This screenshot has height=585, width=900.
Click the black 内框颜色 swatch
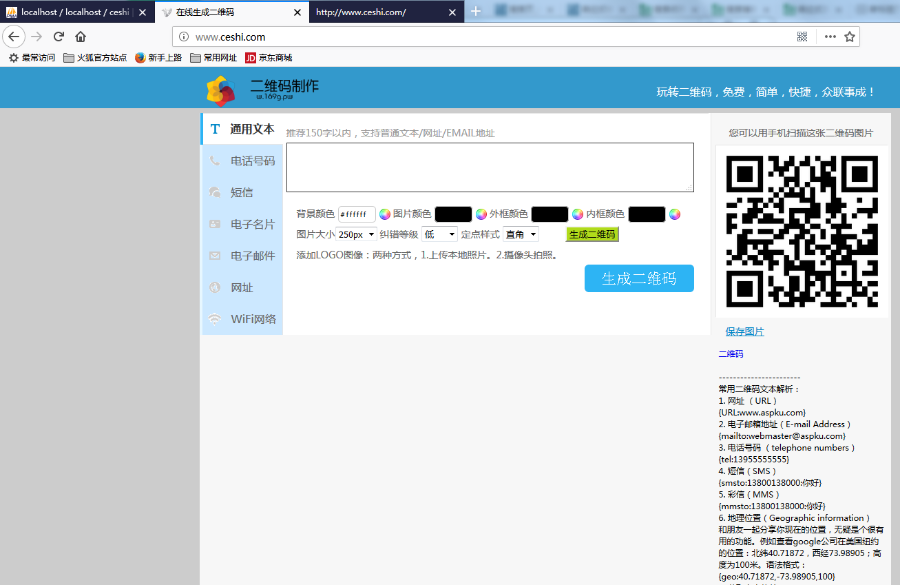[646, 214]
